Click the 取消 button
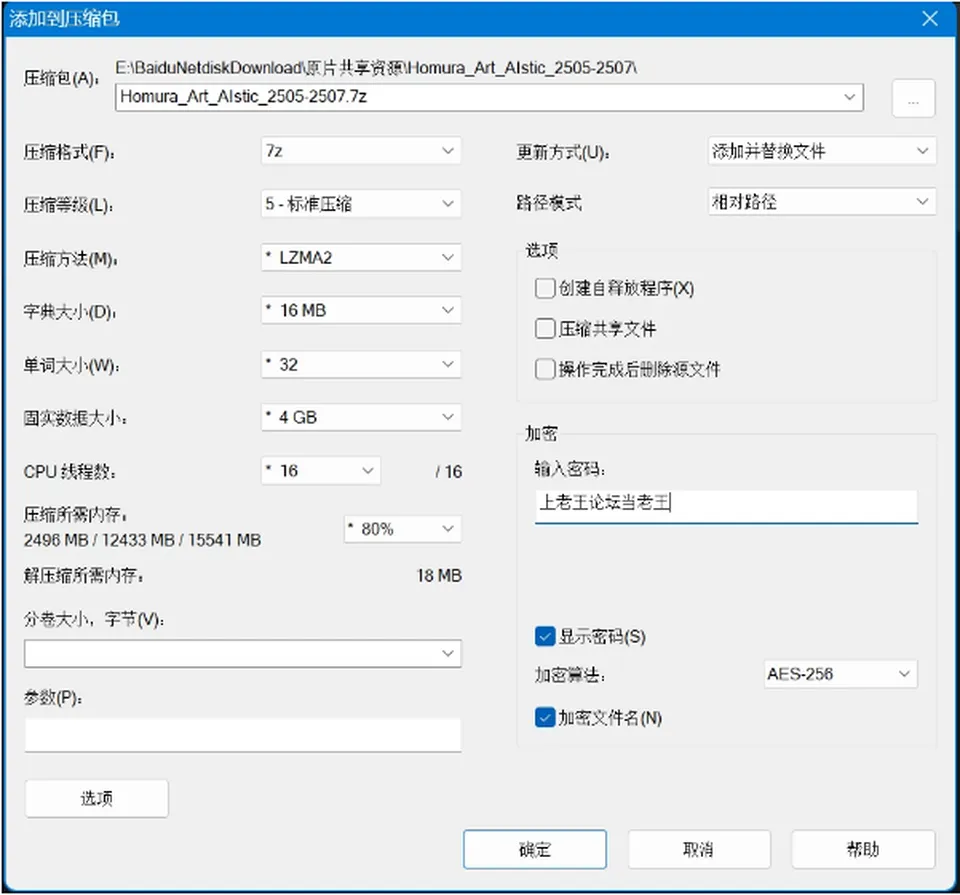The height and width of the screenshot is (895, 960). tap(699, 849)
